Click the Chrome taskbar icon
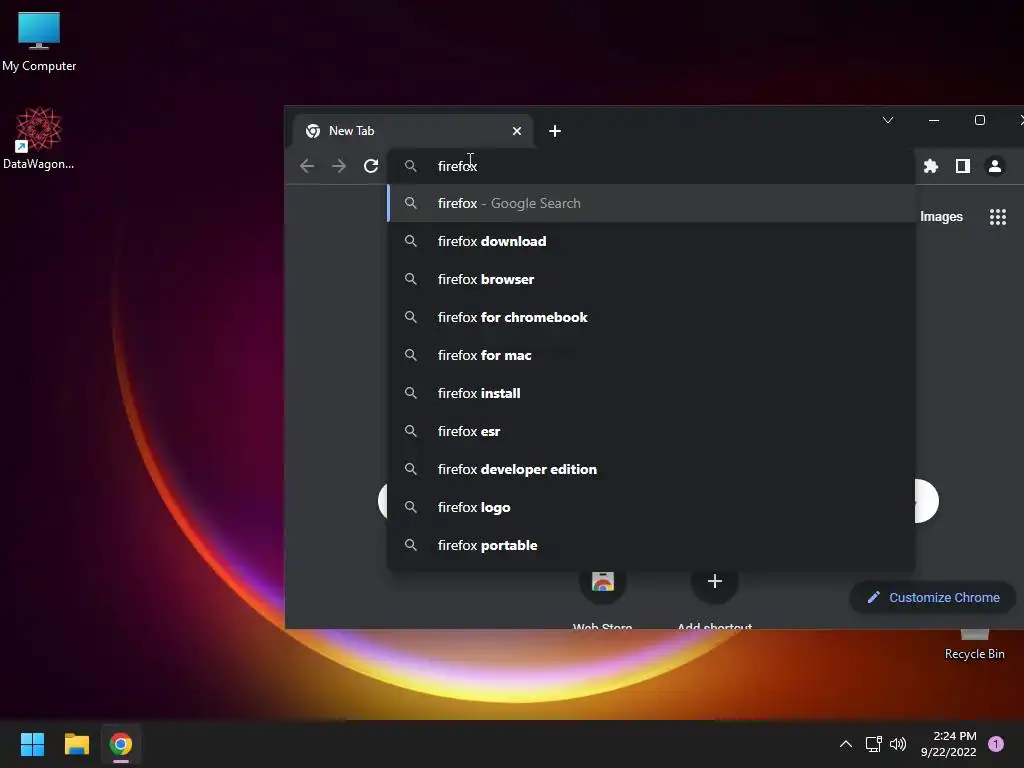Image resolution: width=1024 pixels, height=768 pixels. coord(121,744)
